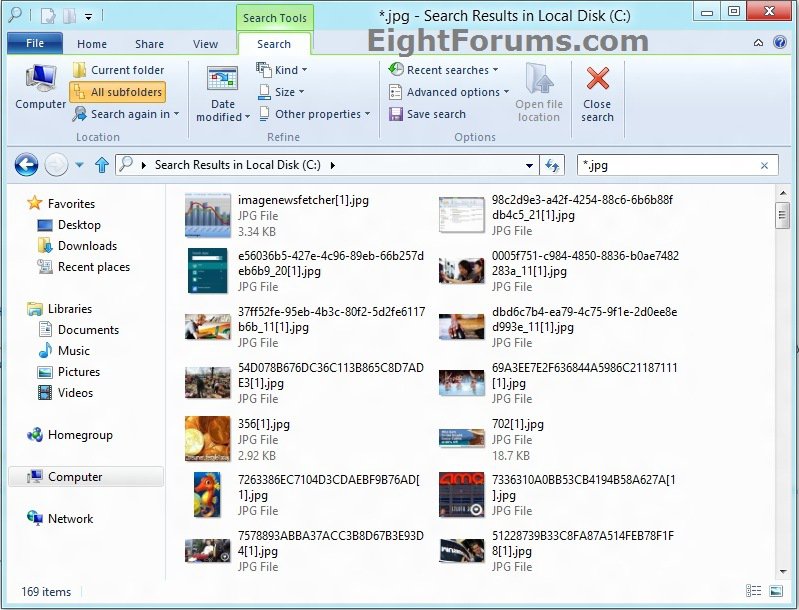Click the Close search red X icon
Viewport: 799px width, 610px height.
598,80
